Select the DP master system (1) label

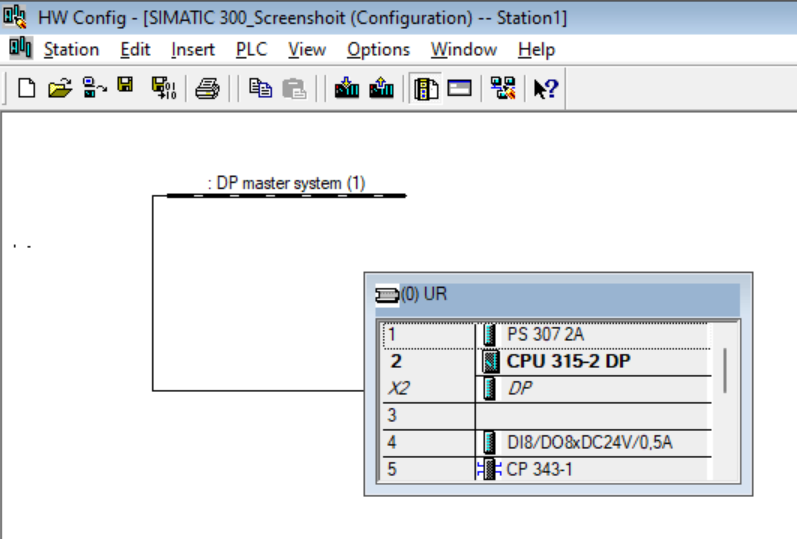[x=286, y=183]
